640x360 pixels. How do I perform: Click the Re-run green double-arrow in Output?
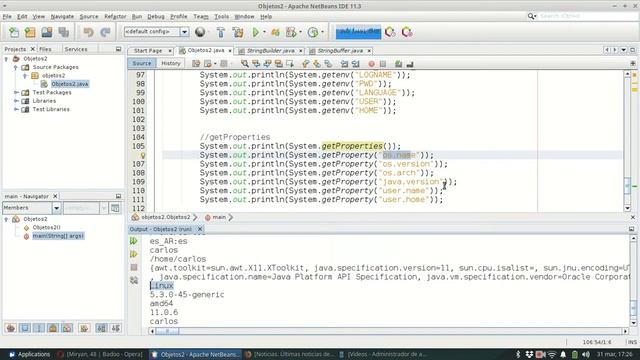(133, 241)
